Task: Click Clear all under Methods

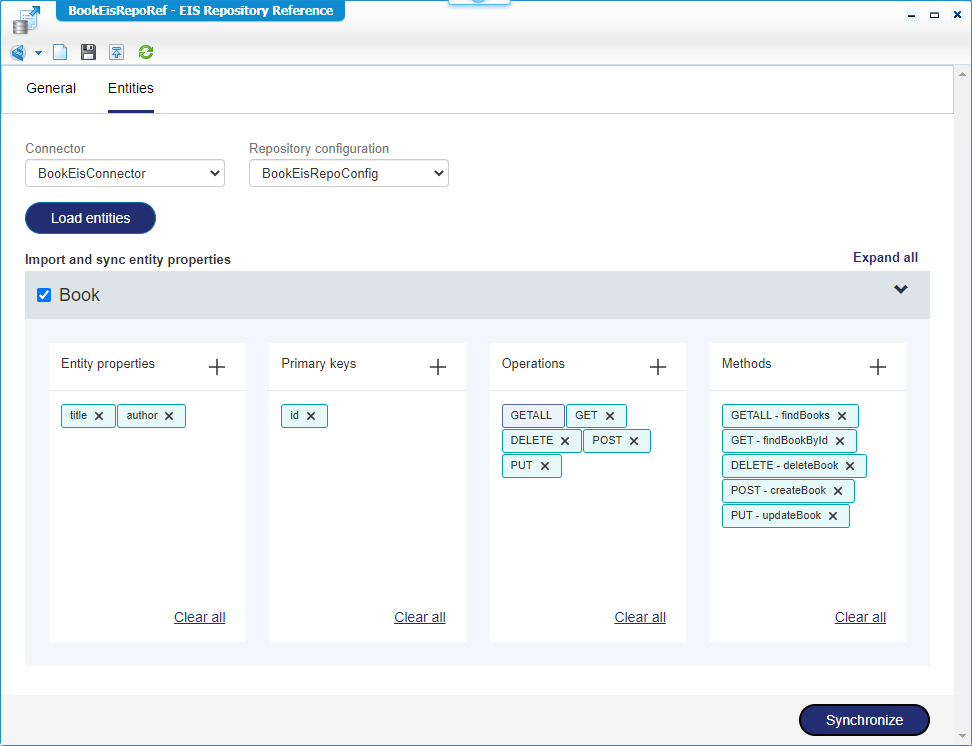Action: point(860,617)
